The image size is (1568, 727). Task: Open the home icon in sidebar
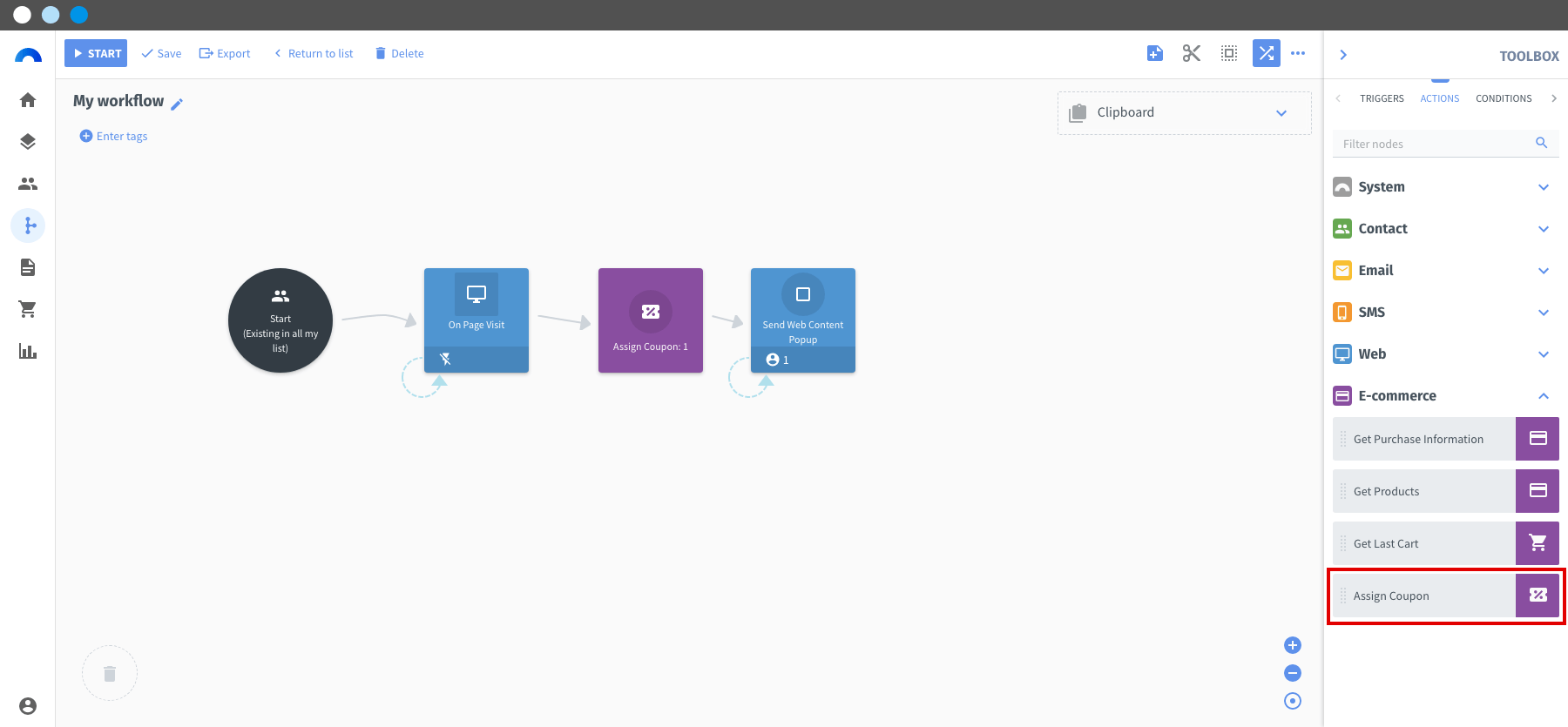[x=28, y=100]
